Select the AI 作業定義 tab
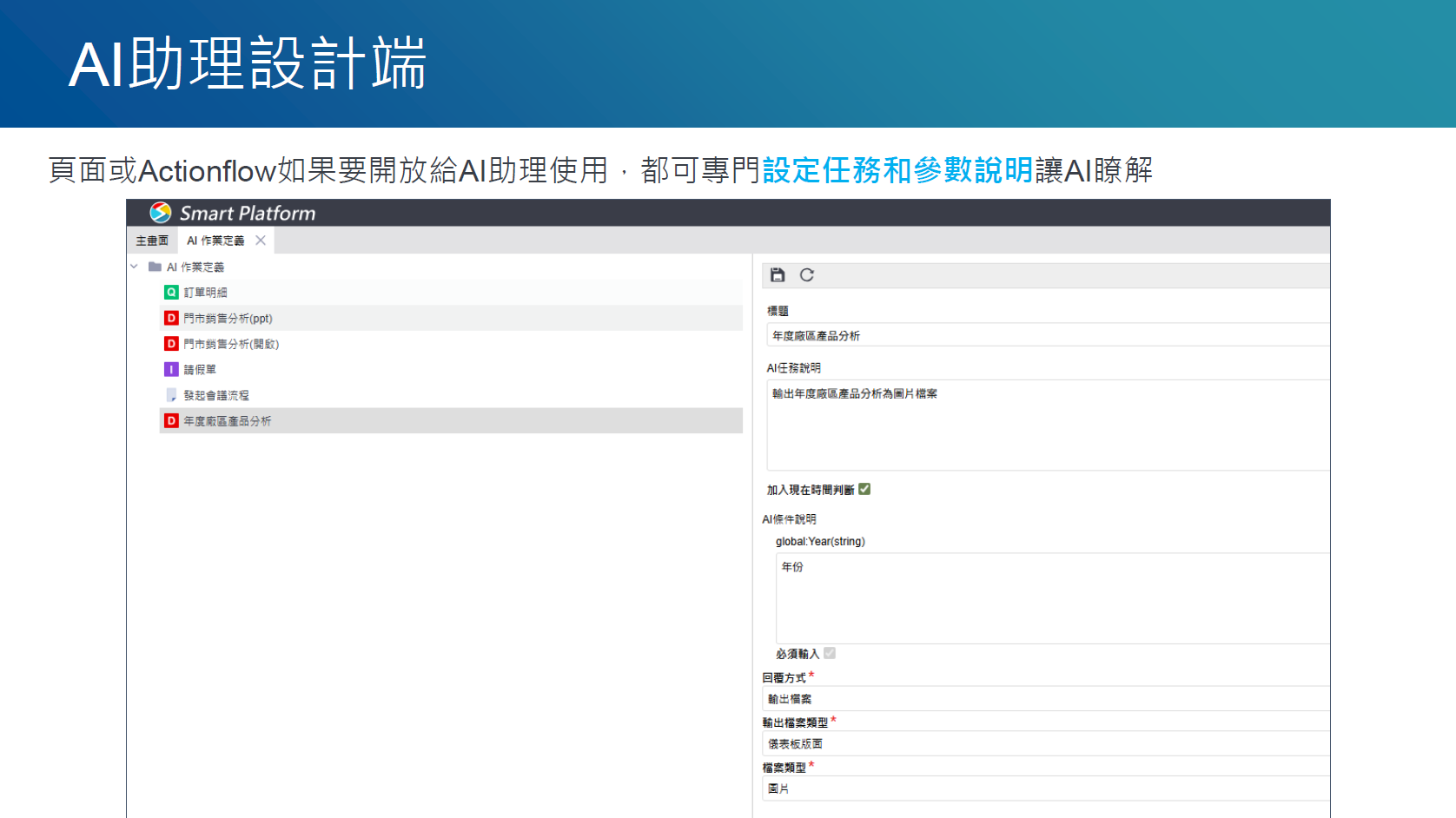 pyautogui.click(x=215, y=240)
